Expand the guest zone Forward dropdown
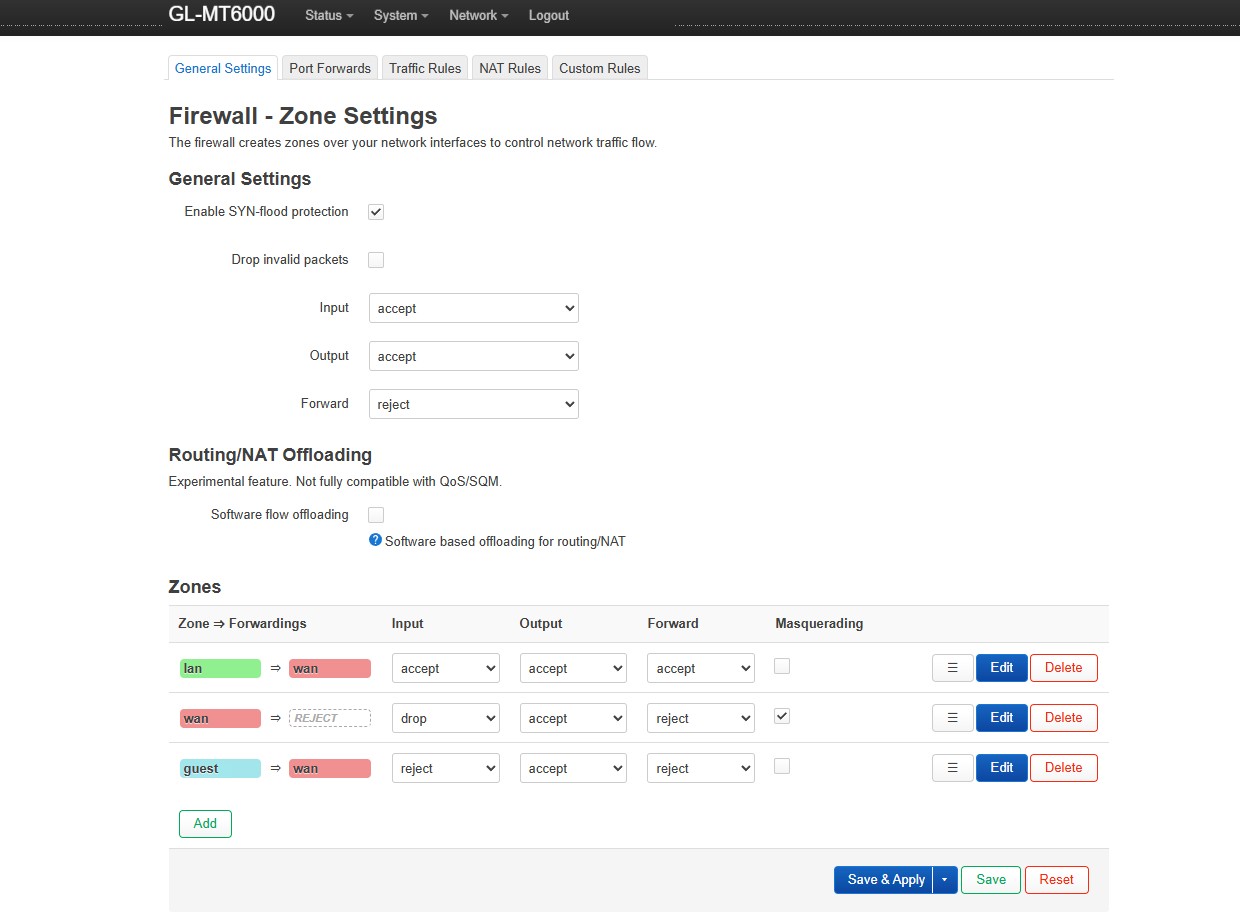The width and height of the screenshot is (1240, 923). [701, 768]
